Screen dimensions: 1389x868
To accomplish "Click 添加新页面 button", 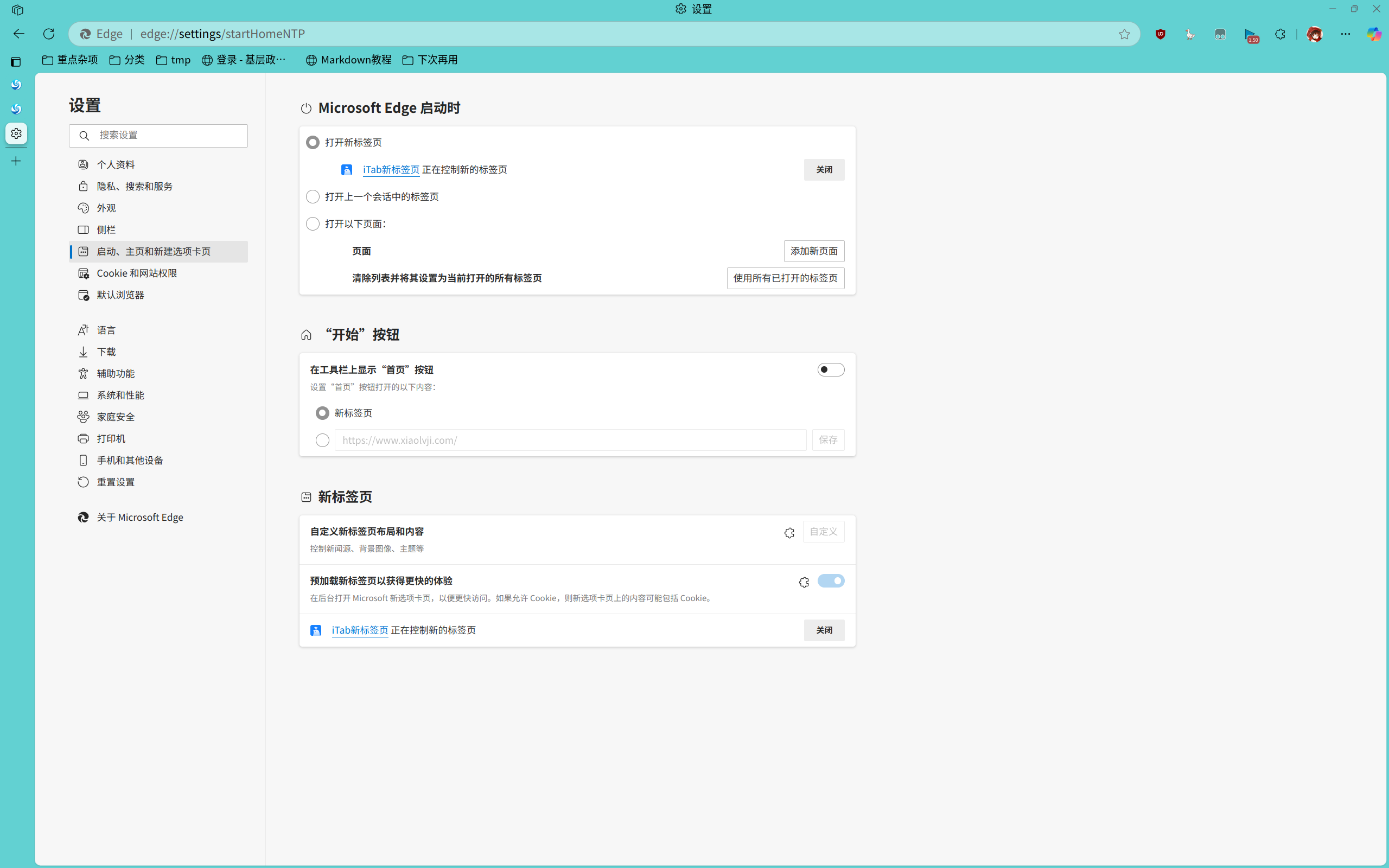I will pos(814,251).
